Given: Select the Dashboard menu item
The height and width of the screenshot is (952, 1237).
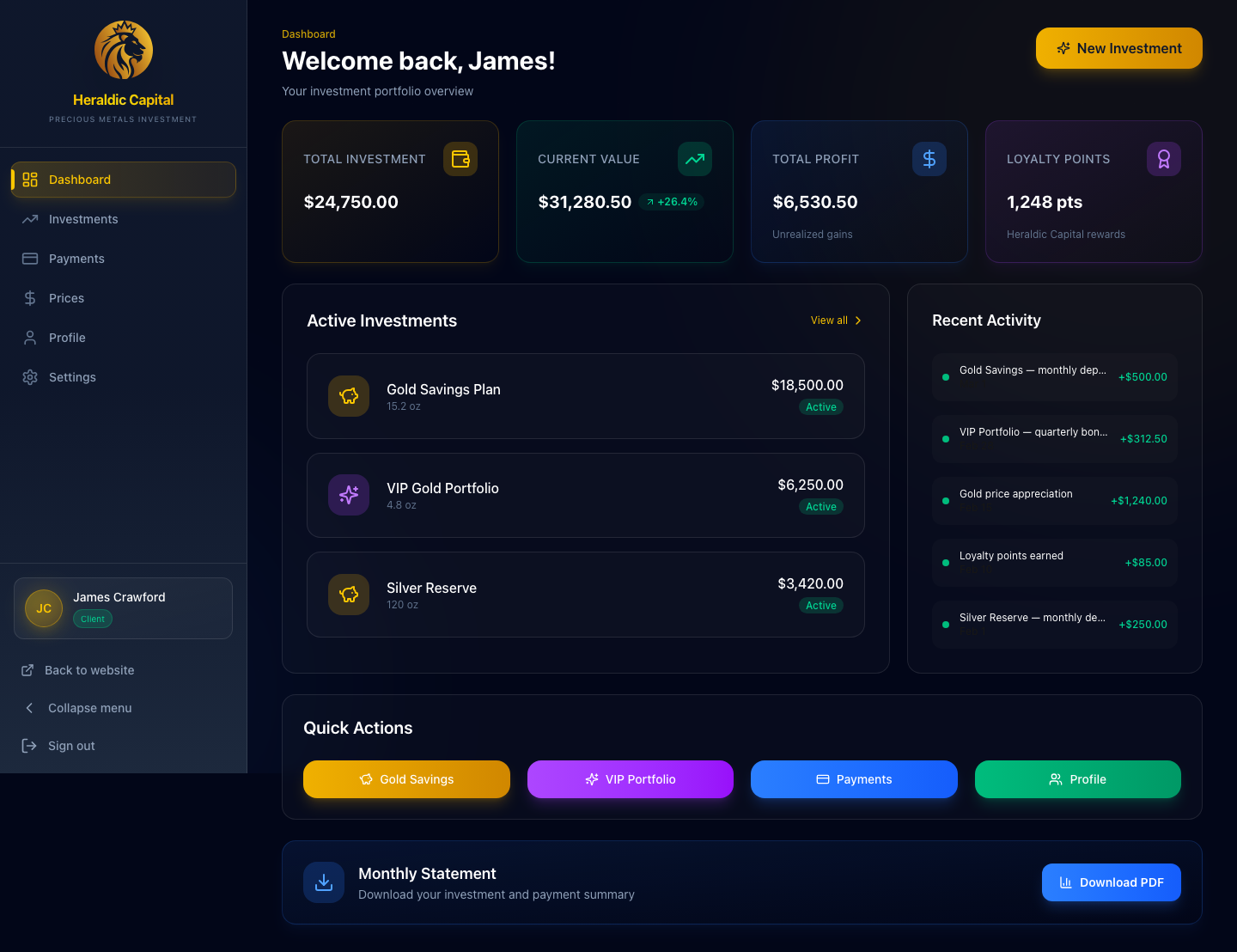Looking at the screenshot, I should pyautogui.click(x=80, y=180).
